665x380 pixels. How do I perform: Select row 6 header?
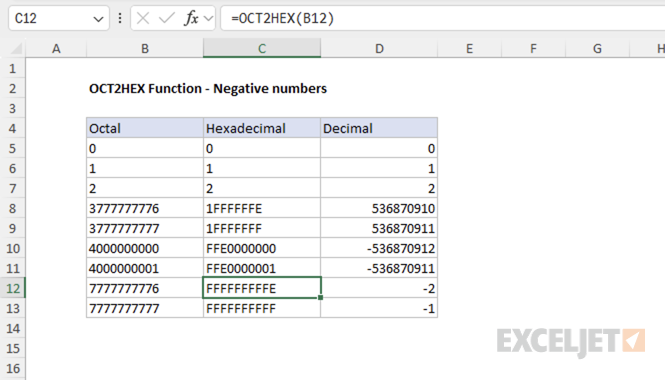pos(13,168)
